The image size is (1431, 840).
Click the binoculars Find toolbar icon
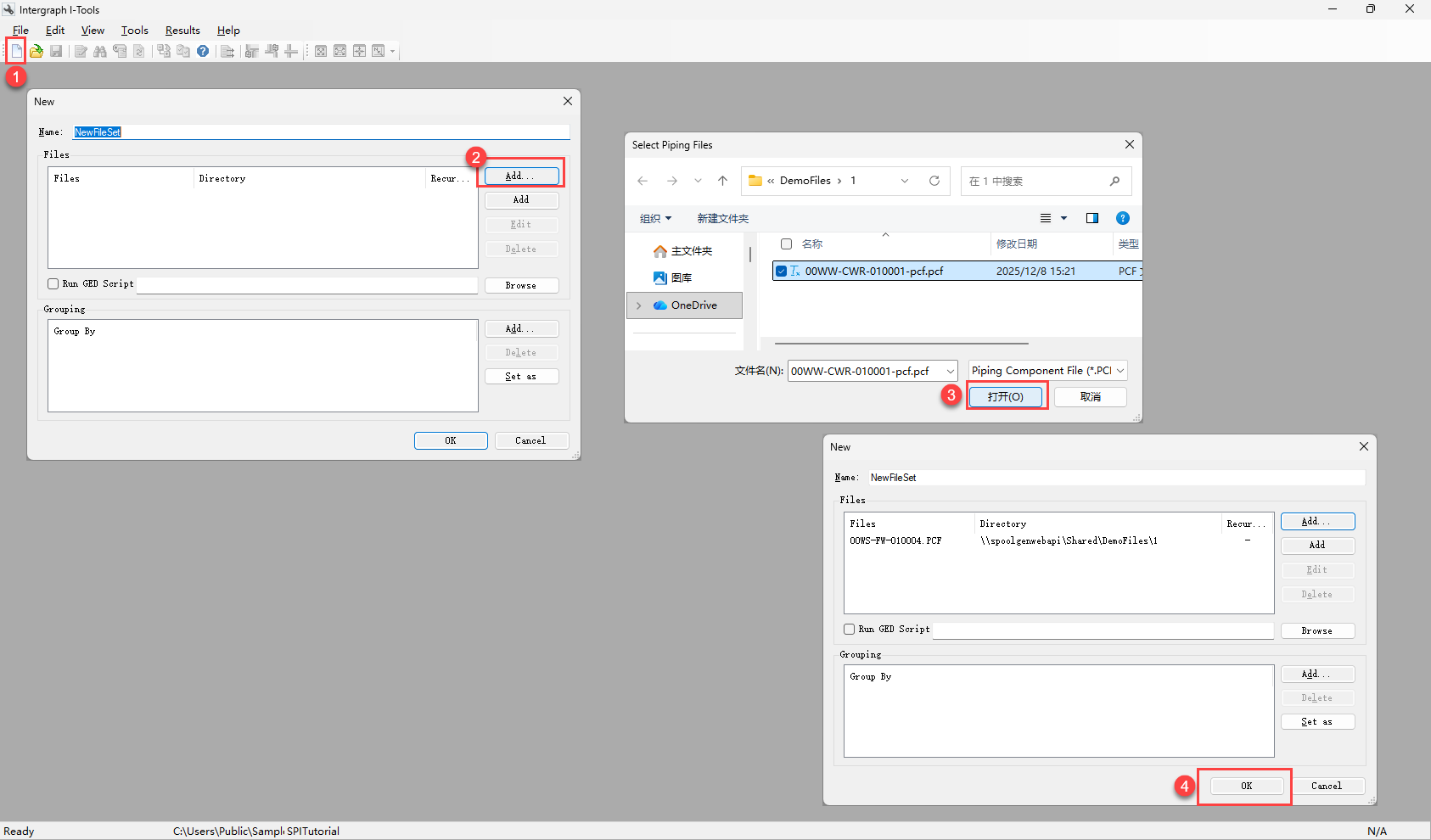coord(100,51)
